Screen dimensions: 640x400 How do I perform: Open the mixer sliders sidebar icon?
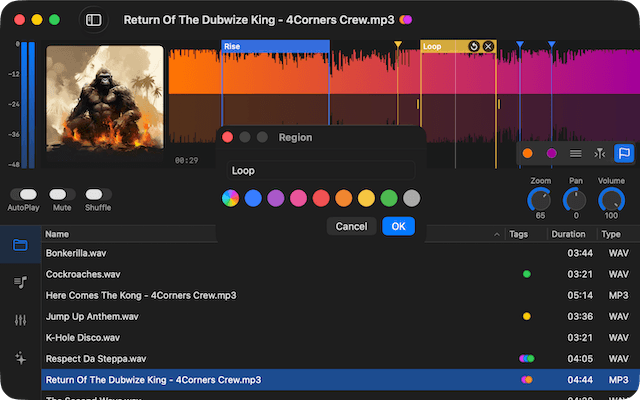click(x=20, y=320)
